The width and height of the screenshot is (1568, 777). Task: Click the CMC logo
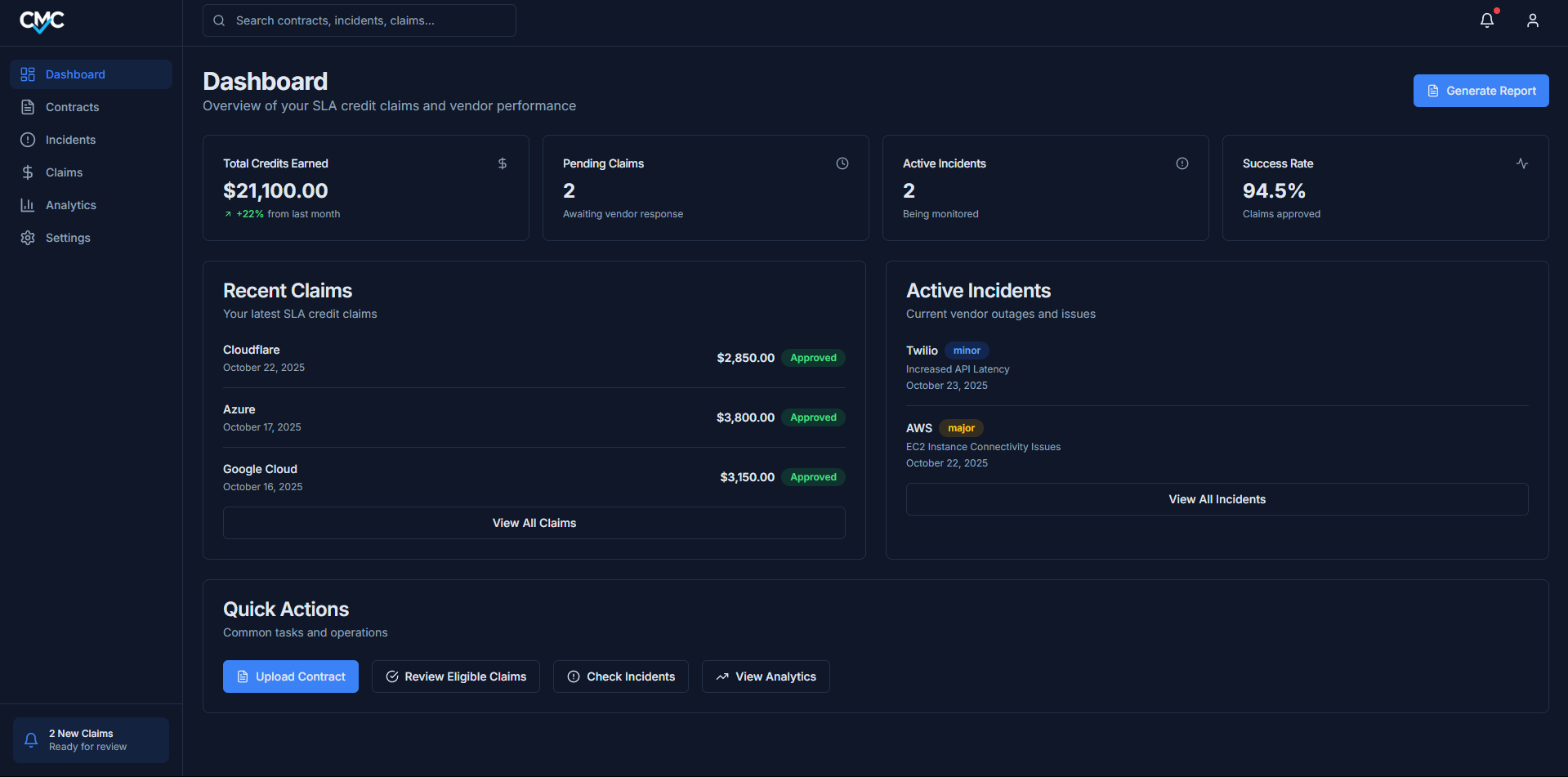point(42,21)
